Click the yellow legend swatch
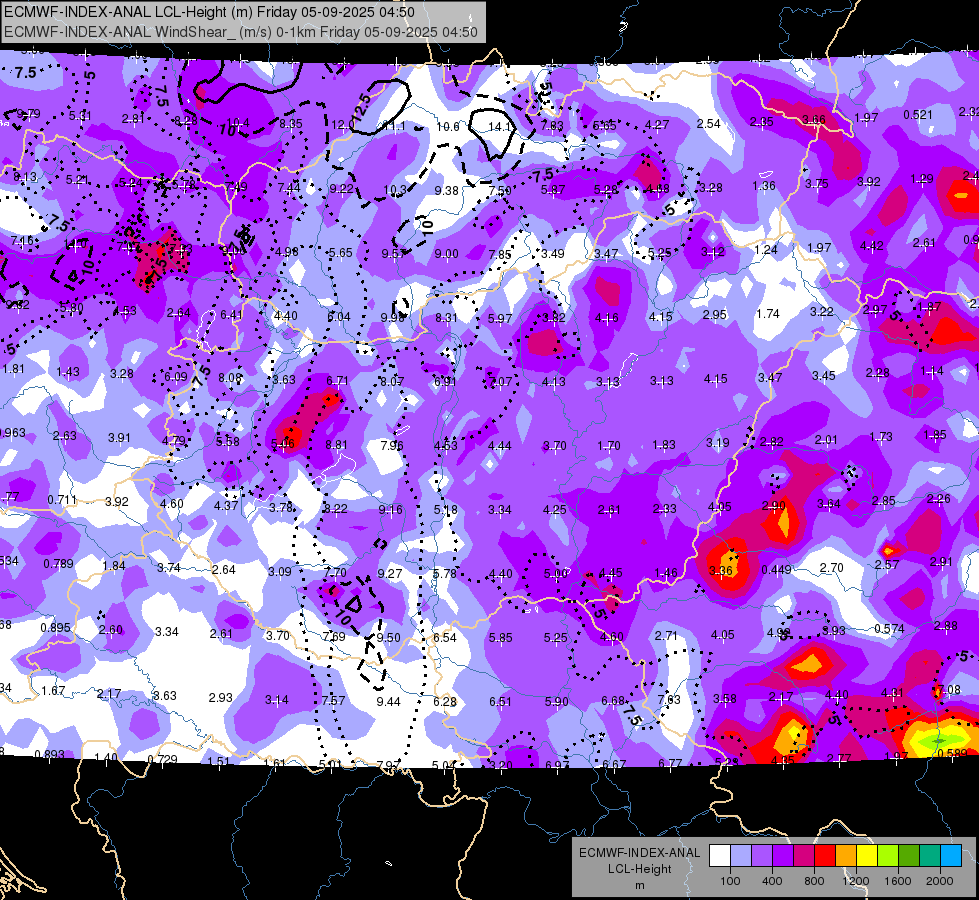The width and height of the screenshot is (979, 900). [x=867, y=856]
